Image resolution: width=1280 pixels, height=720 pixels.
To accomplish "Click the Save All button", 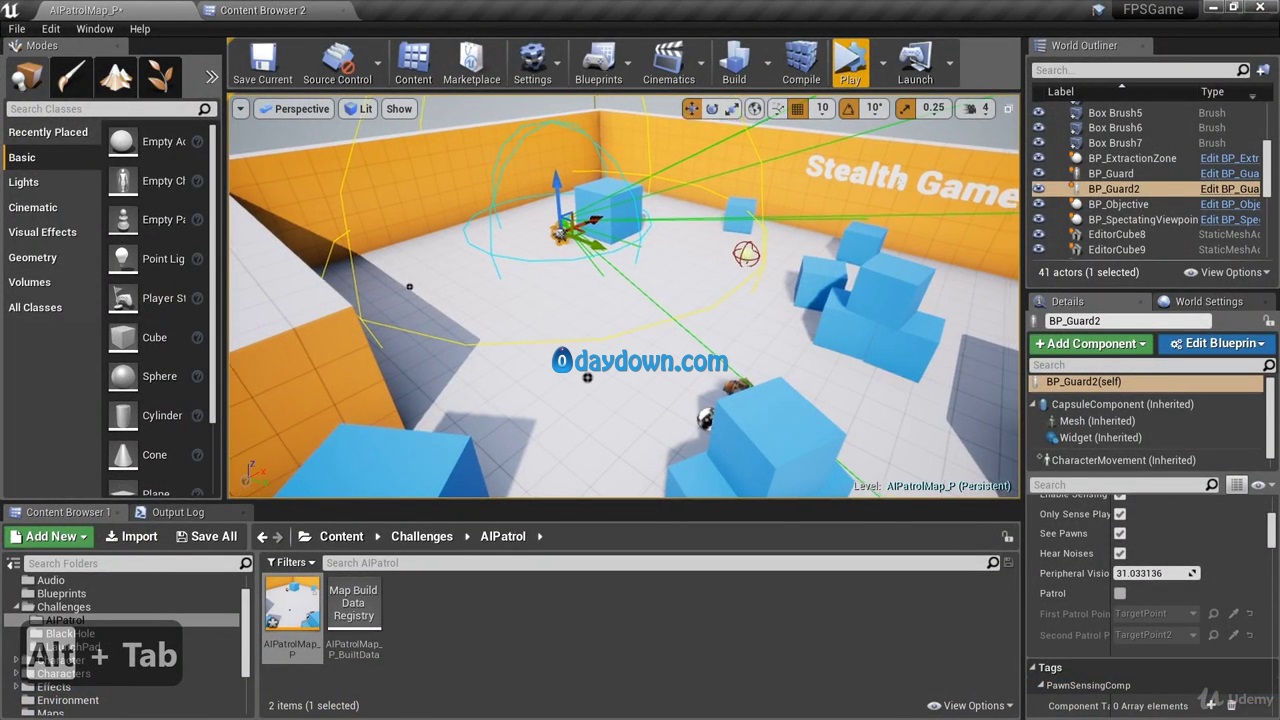I will [206, 536].
